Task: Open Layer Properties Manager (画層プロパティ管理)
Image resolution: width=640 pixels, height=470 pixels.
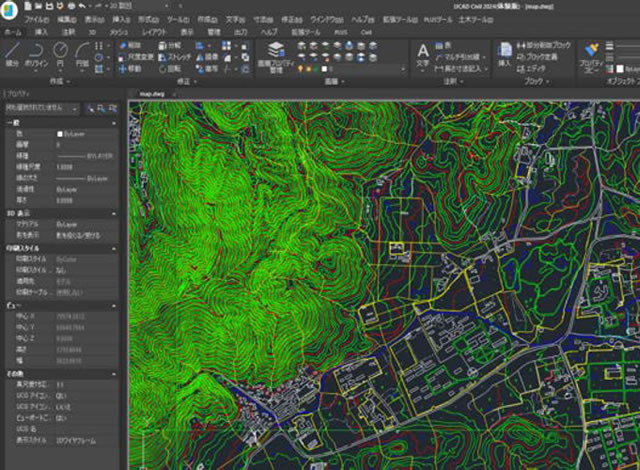Action: click(x=276, y=57)
